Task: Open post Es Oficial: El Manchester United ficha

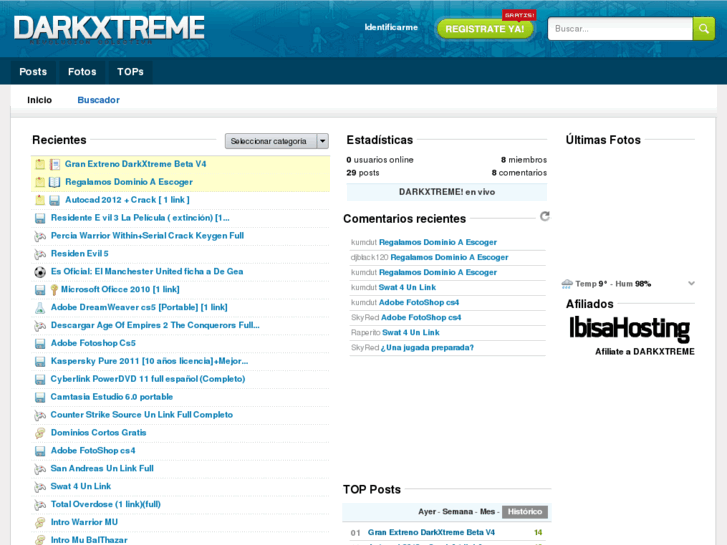Action: point(147,272)
